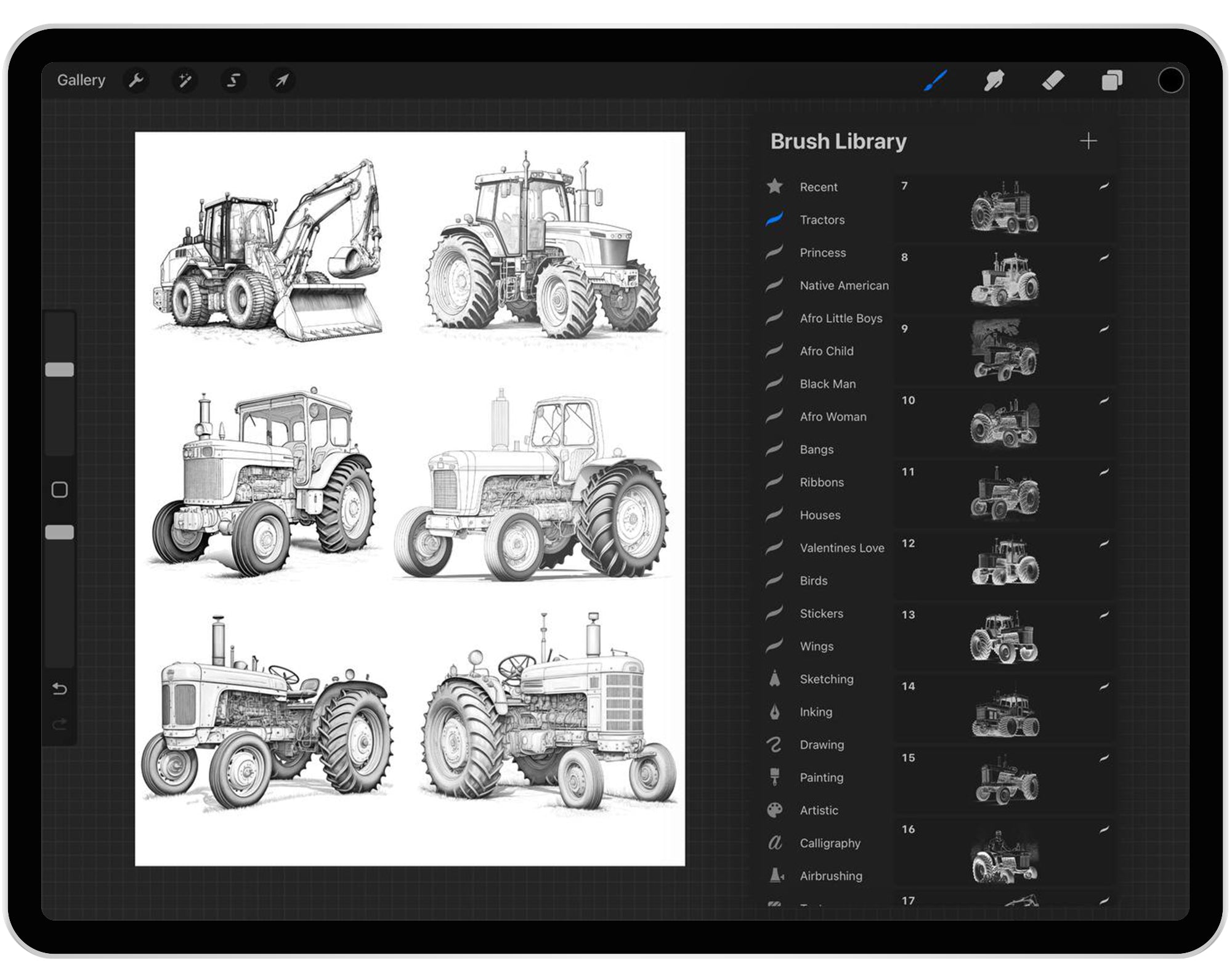Tap the Undo arrow
This screenshot has height=979, width=1232.
click(60, 689)
